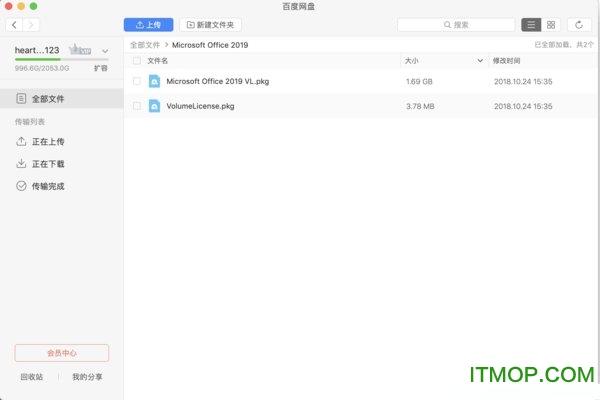This screenshot has height=400, width=600.
Task: Click Microsoft Office 2019 breadcrumb
Action: [210, 45]
